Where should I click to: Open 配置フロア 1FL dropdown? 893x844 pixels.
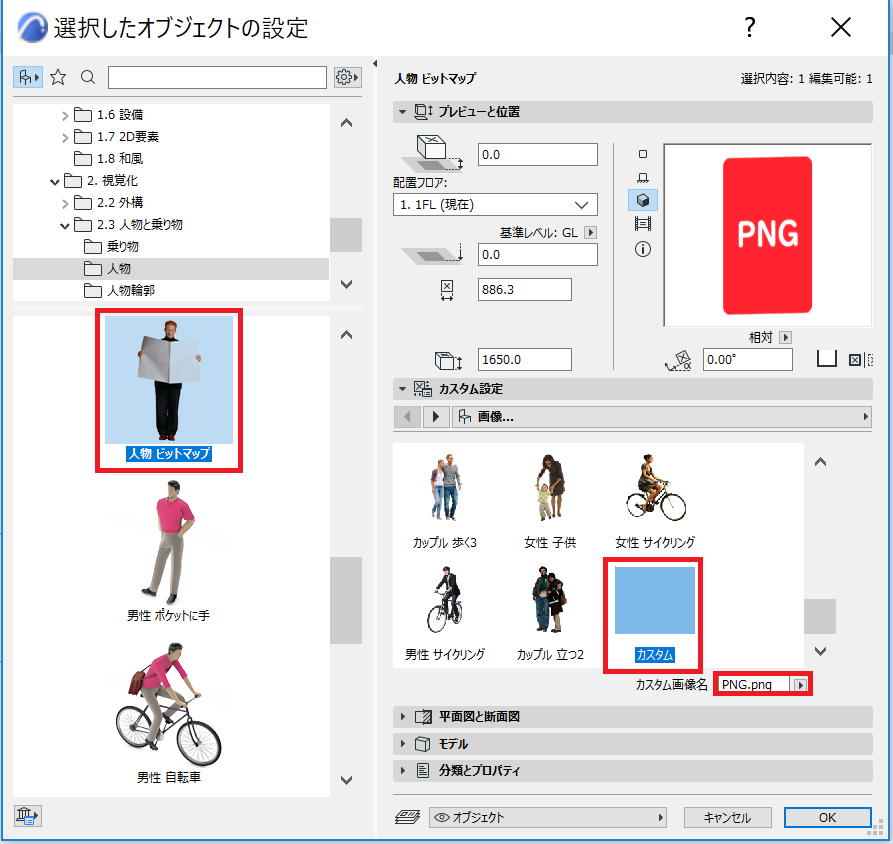click(495, 205)
